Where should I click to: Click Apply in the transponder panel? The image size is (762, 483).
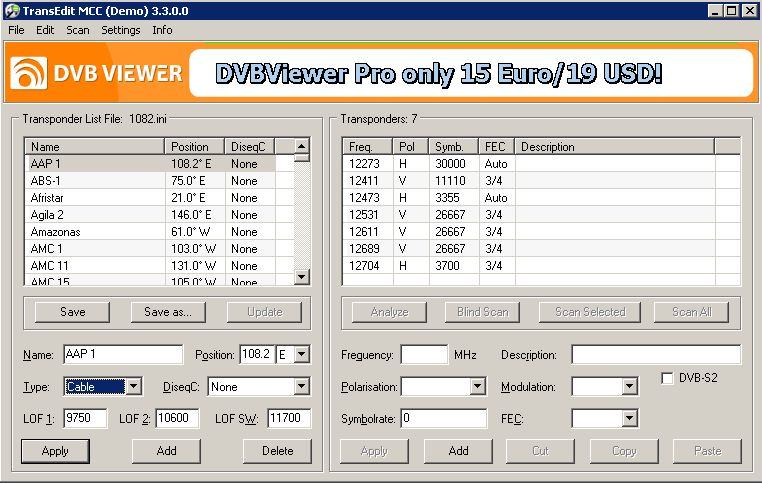click(x=374, y=451)
